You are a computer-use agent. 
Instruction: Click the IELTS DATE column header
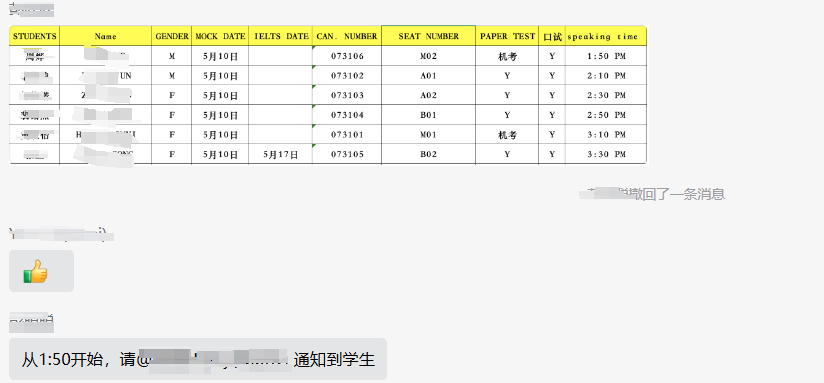[281, 36]
